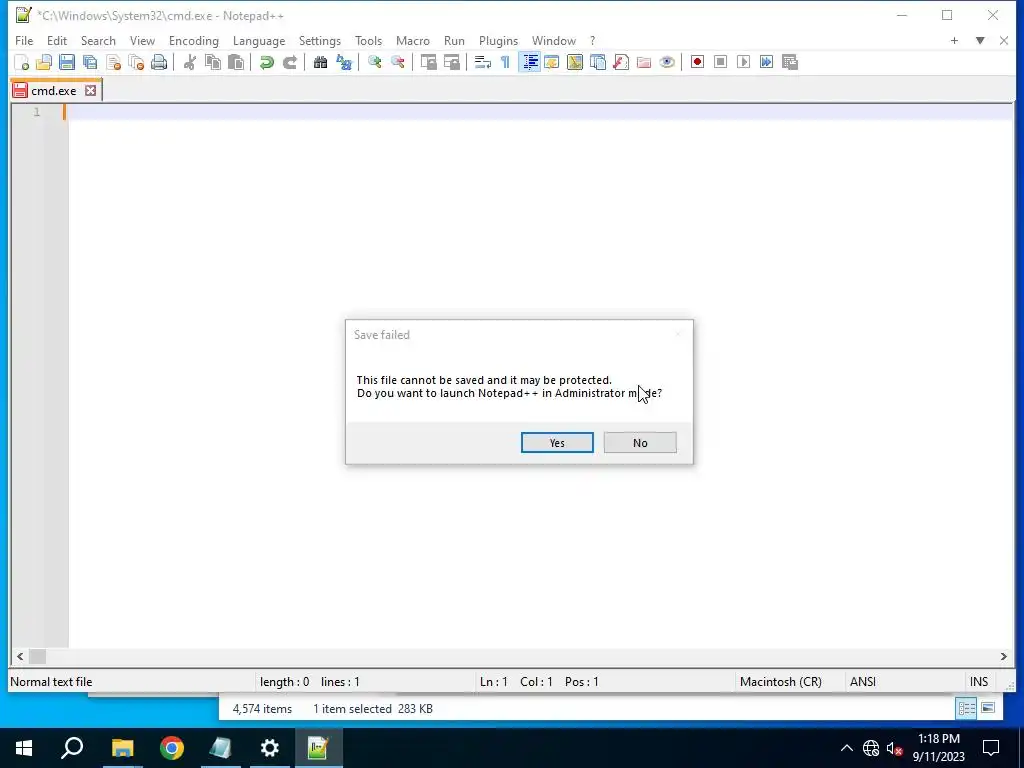
Task: Open the Window menu
Action: (x=554, y=40)
